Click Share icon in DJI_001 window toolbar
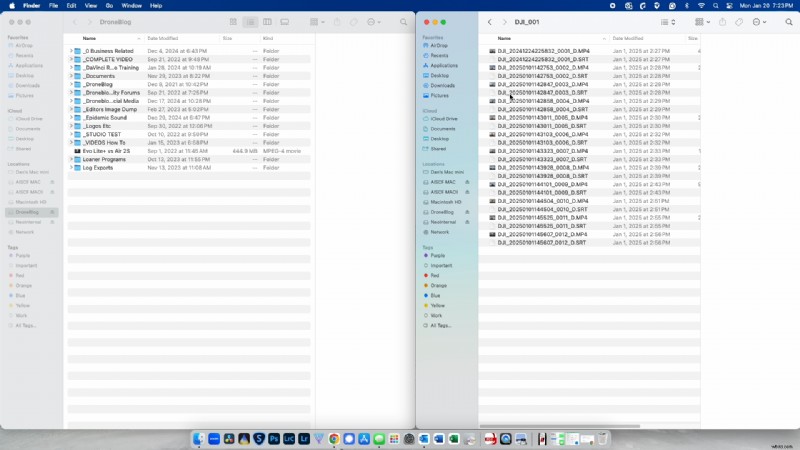This screenshot has height=450, width=800. [722, 21]
